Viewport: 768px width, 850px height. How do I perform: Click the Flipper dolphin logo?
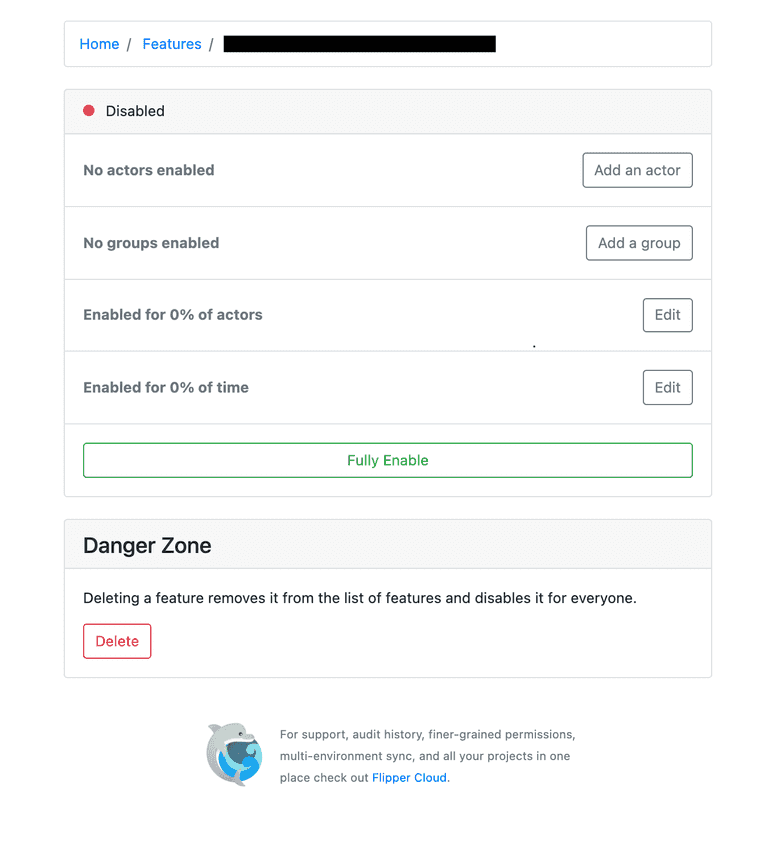[234, 754]
